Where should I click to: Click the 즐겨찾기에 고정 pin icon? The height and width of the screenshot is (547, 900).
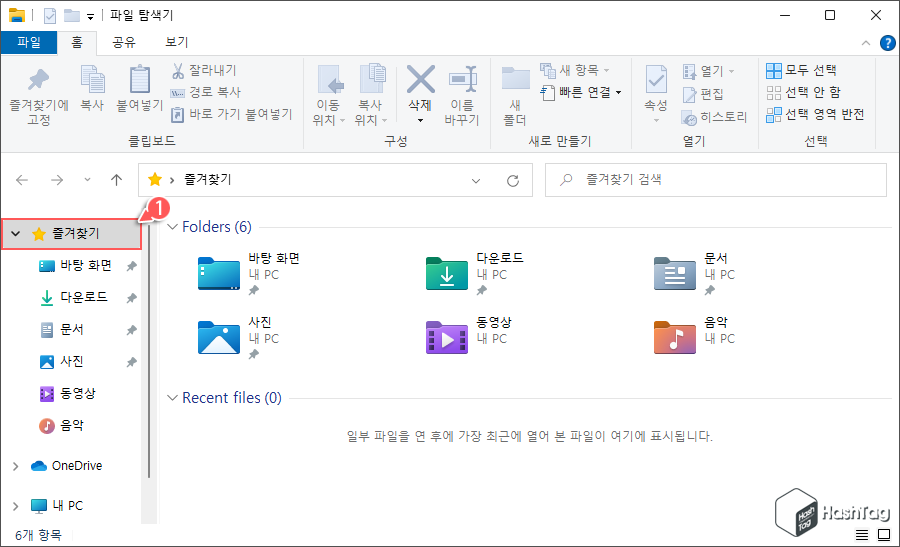coord(38,80)
